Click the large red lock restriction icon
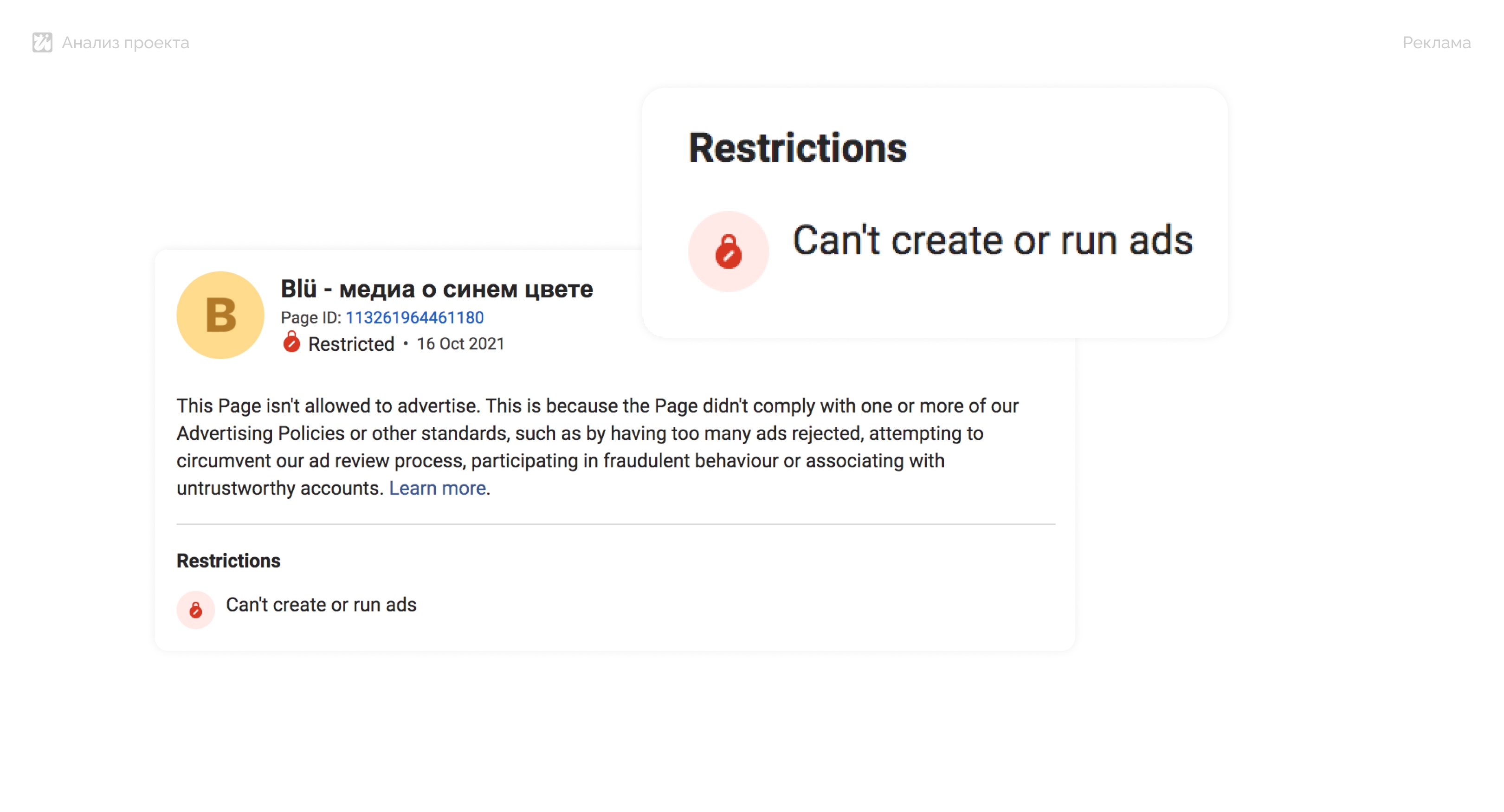Viewport: 1504px width, 812px height. pyautogui.click(x=728, y=251)
